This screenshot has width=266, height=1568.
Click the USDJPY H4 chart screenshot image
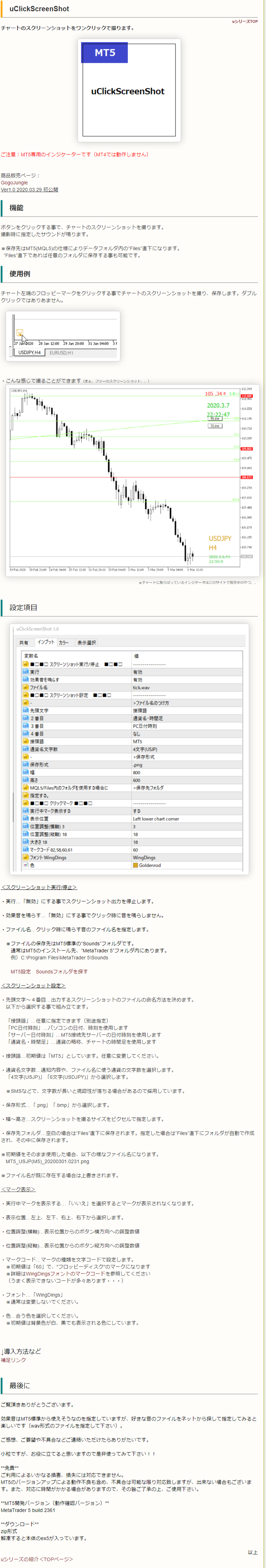click(132, 480)
